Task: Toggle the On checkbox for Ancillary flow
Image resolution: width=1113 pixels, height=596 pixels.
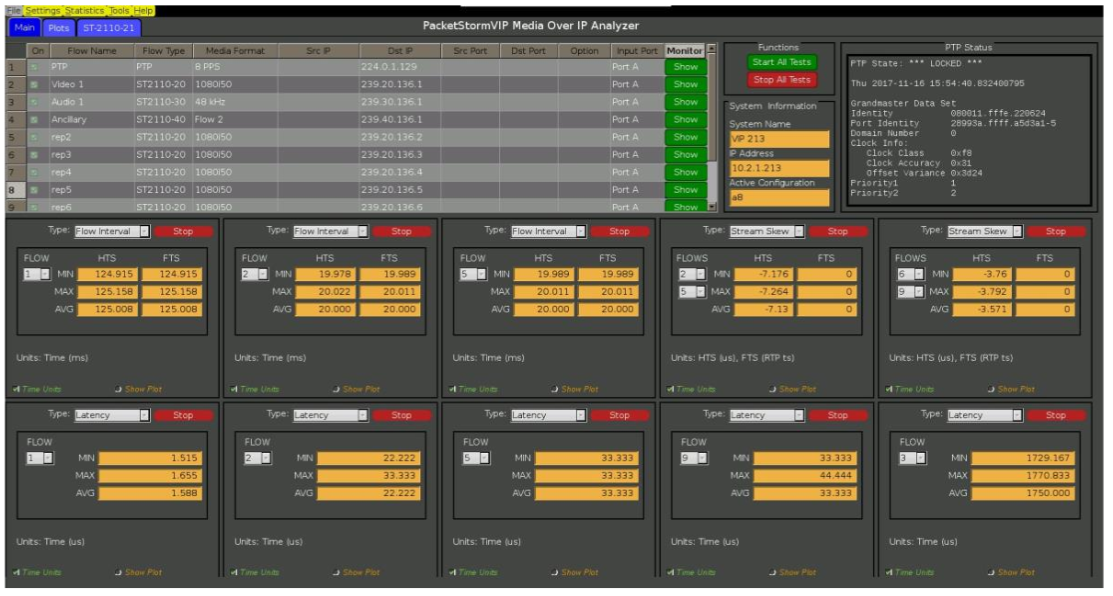Action: 37,120
